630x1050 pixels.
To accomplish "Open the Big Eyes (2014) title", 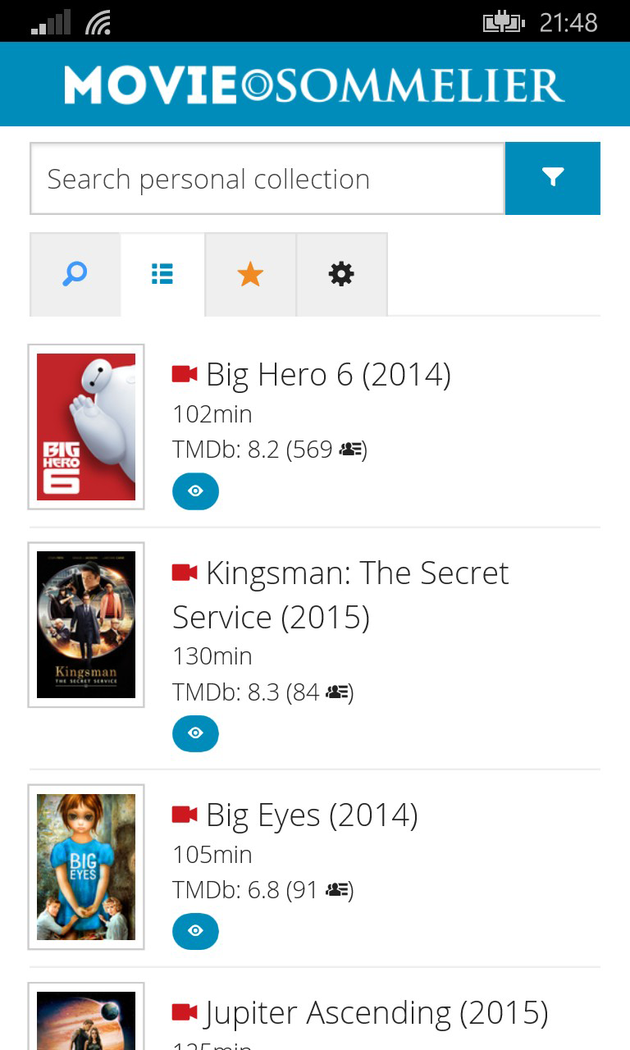I will [x=311, y=815].
